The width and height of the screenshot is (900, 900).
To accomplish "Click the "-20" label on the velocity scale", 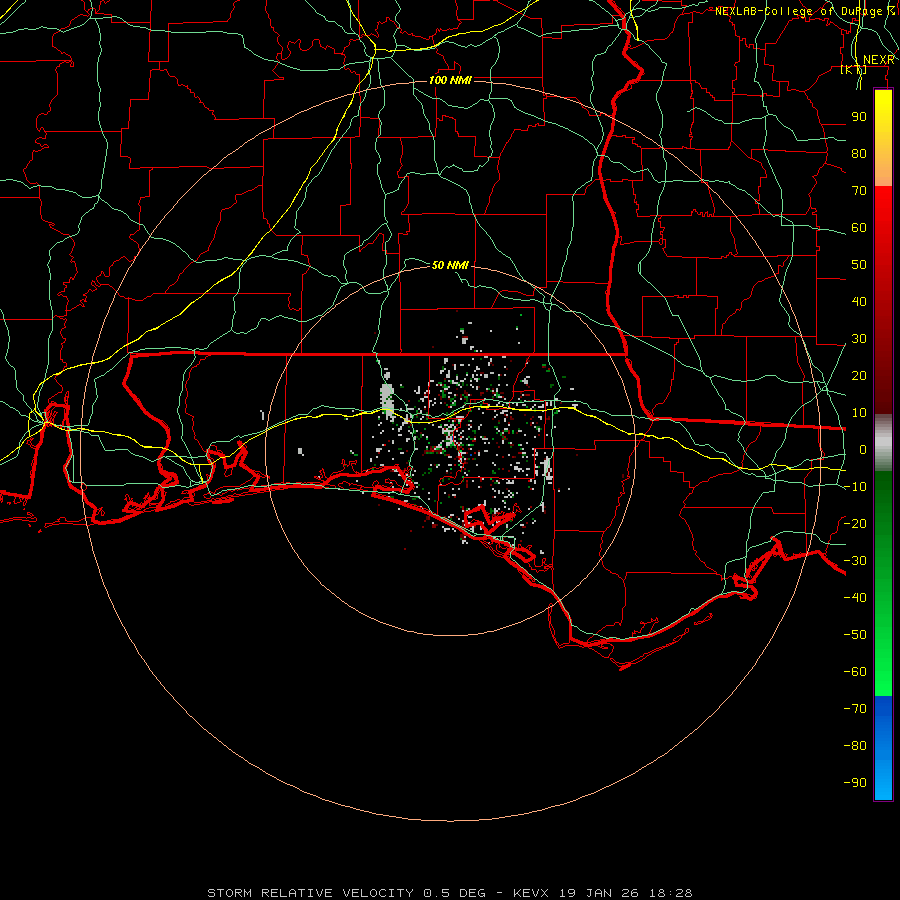I will click(x=855, y=523).
